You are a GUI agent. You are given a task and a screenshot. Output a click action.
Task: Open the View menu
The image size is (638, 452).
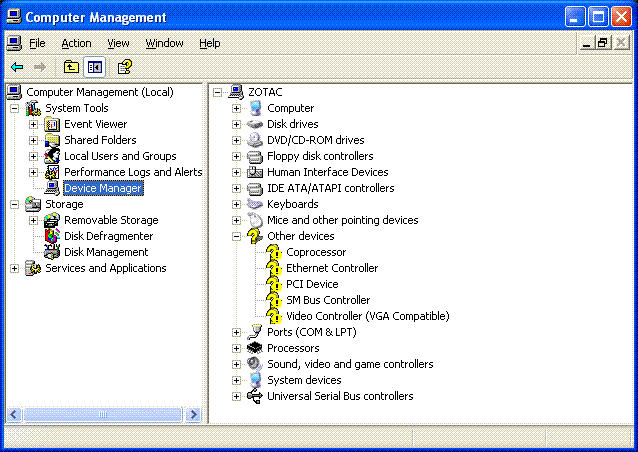tap(119, 43)
